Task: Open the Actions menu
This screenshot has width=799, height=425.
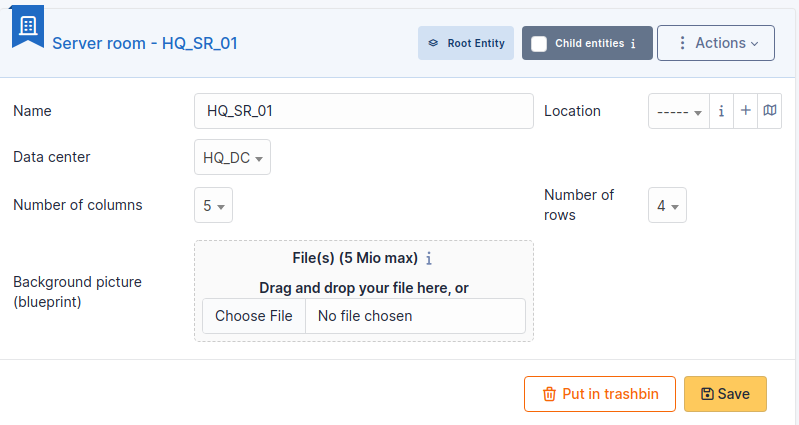Action: (716, 43)
